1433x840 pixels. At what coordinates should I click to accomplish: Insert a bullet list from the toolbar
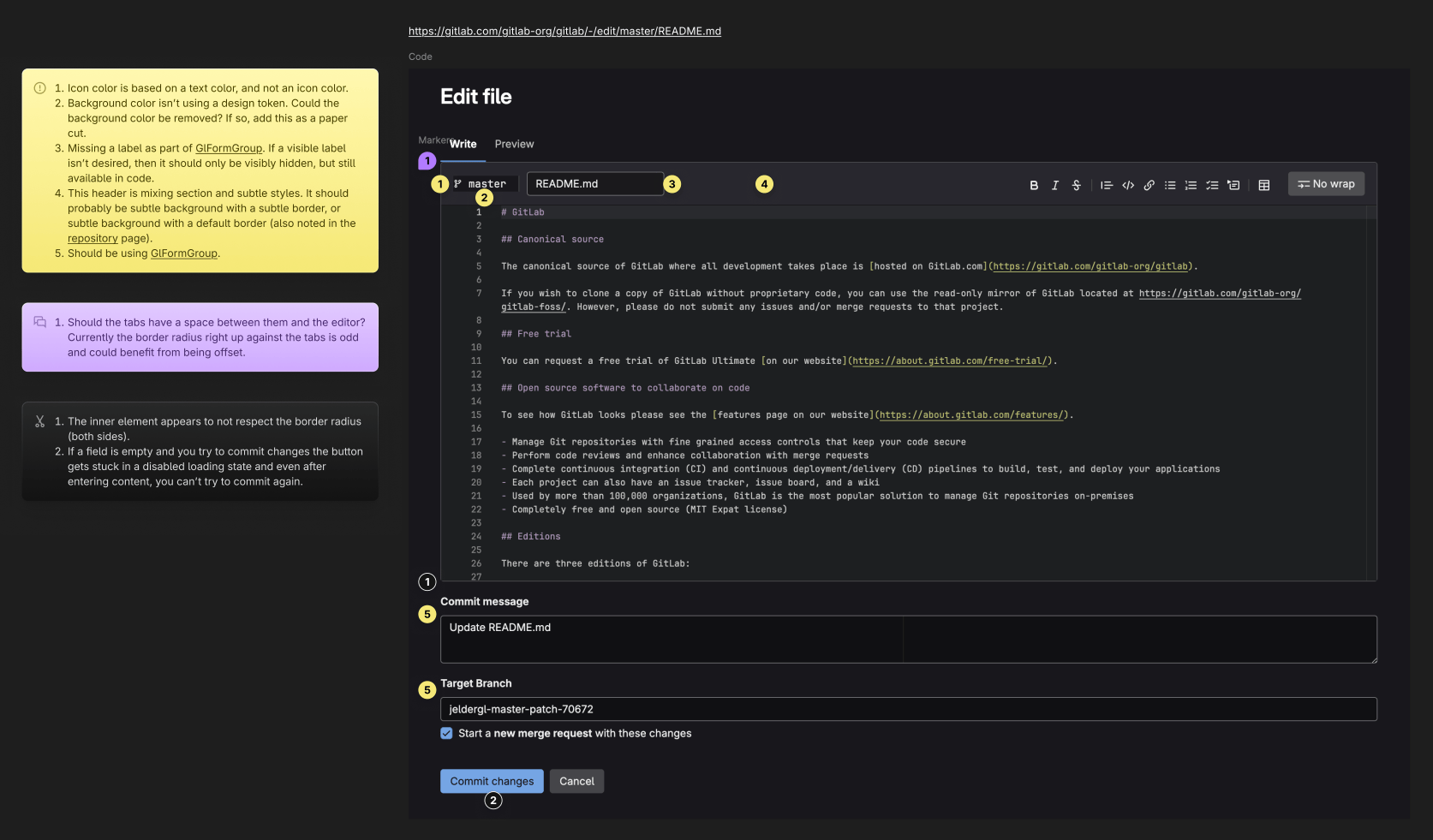coord(1170,185)
